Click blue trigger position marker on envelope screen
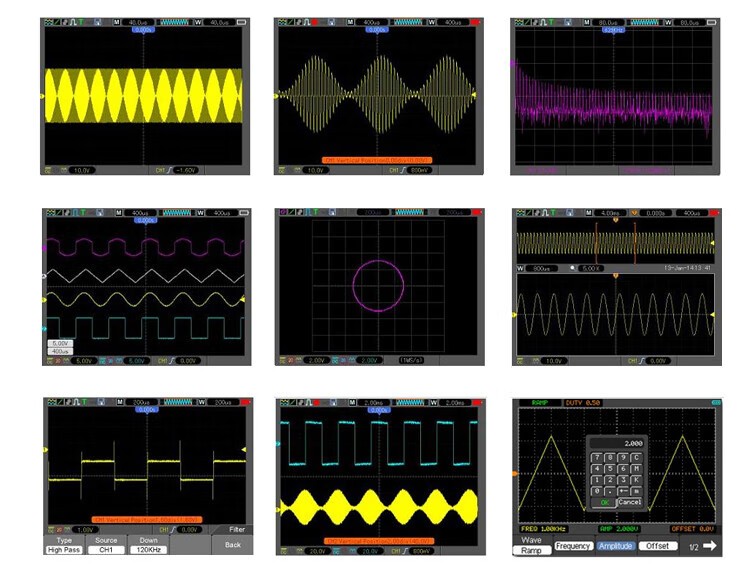The image size is (750, 562). (376, 30)
